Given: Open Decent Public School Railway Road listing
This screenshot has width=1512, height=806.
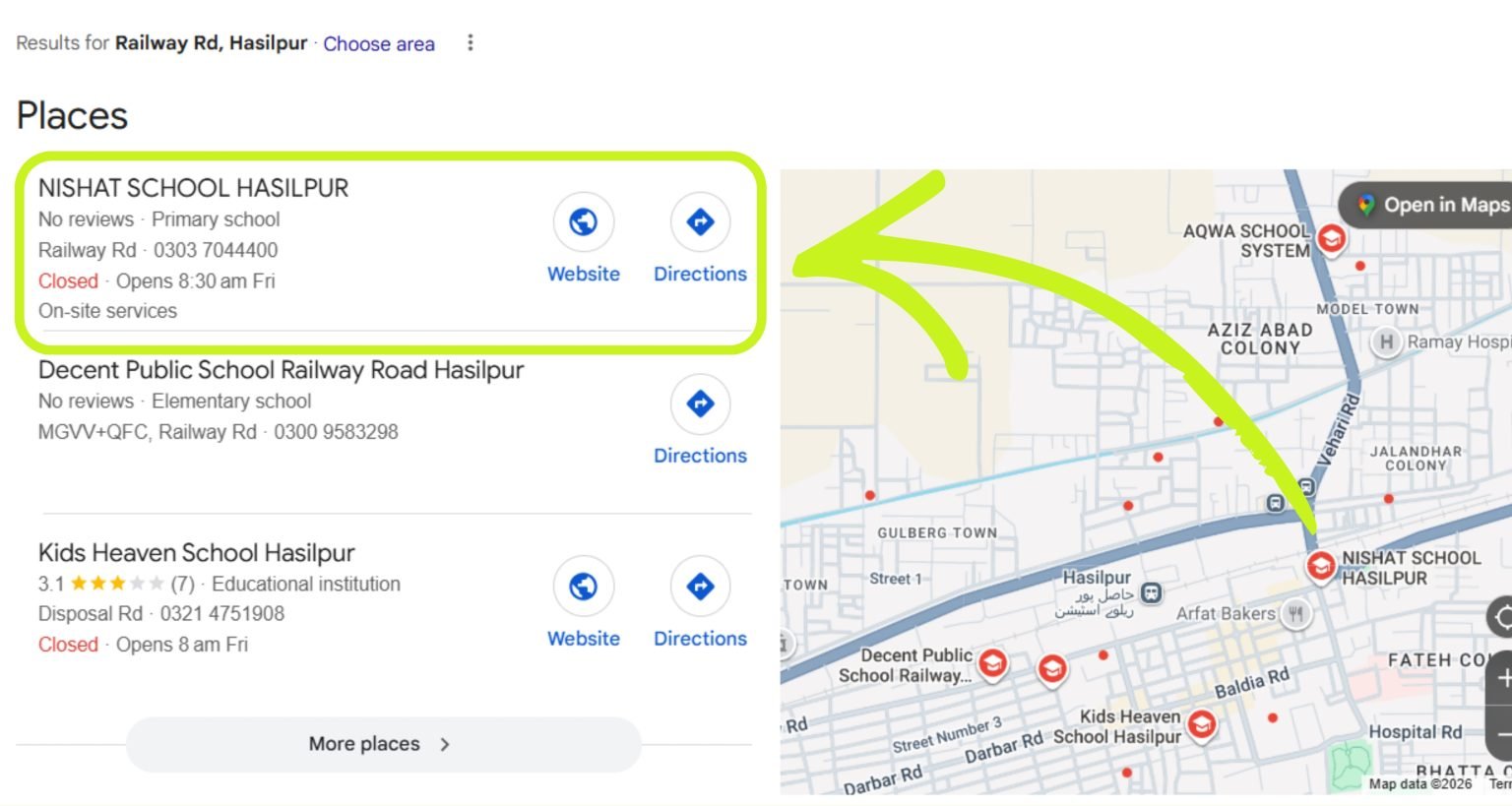Looking at the screenshot, I should [281, 370].
